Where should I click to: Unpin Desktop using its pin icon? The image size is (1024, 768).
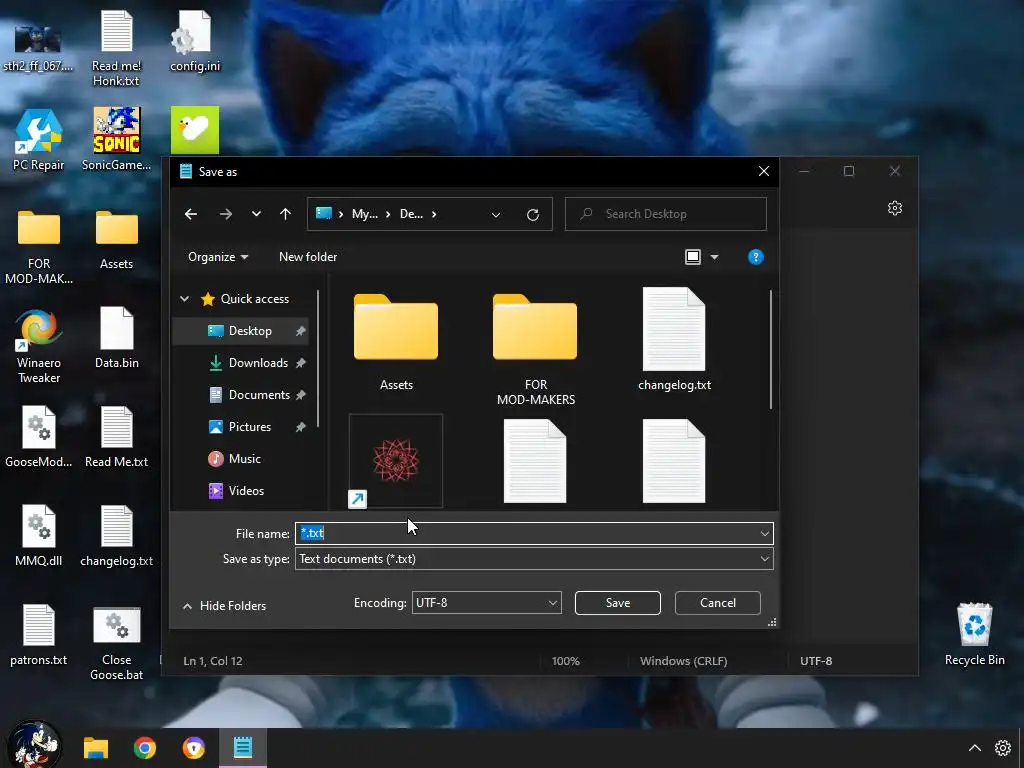point(300,331)
